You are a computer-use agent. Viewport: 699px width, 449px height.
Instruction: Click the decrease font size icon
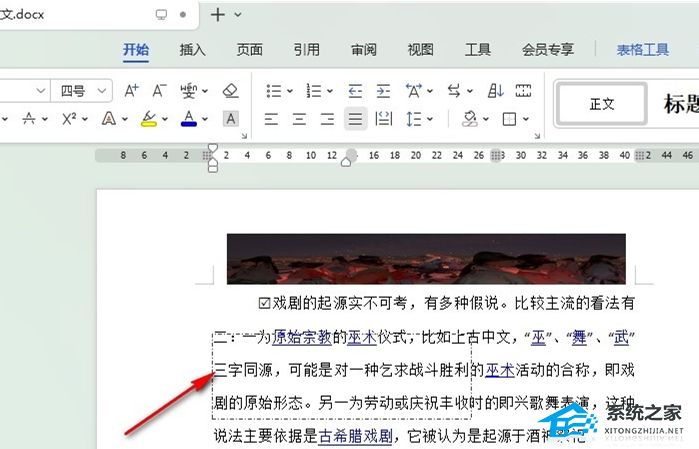pos(159,91)
